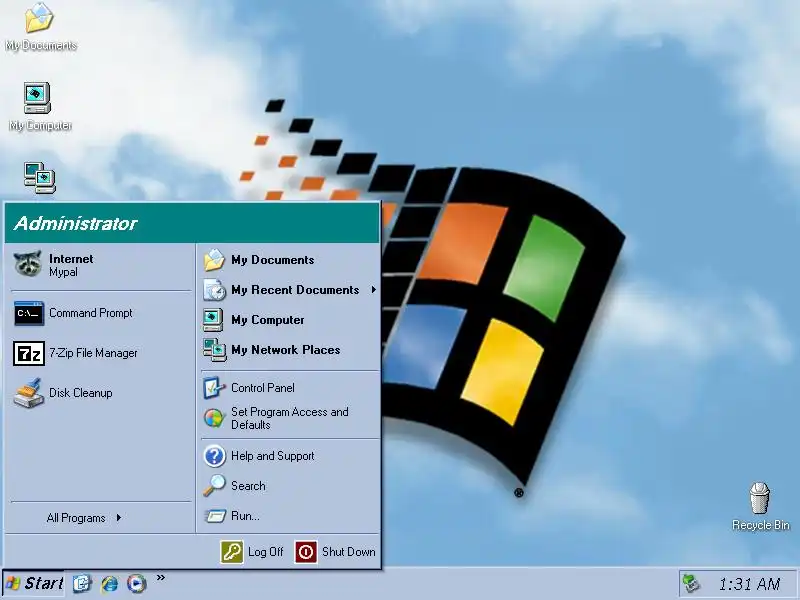
Task: Open My Documents menu entry text
Action: click(272, 260)
